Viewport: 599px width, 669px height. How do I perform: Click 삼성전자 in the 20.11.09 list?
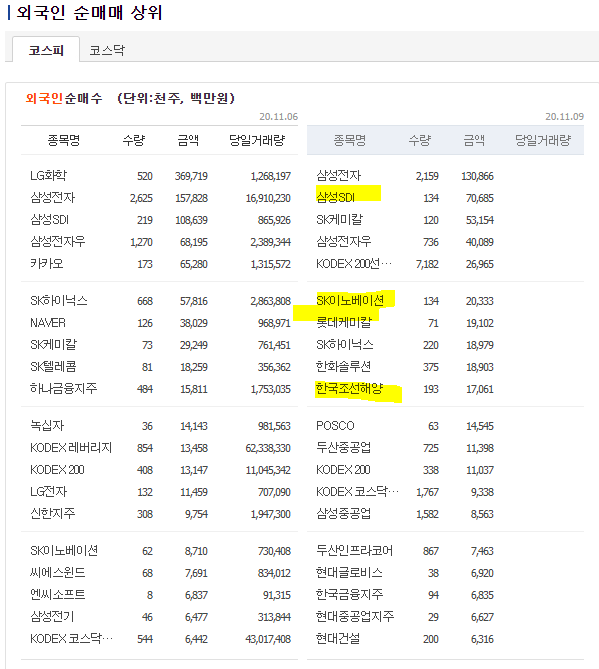(338, 175)
